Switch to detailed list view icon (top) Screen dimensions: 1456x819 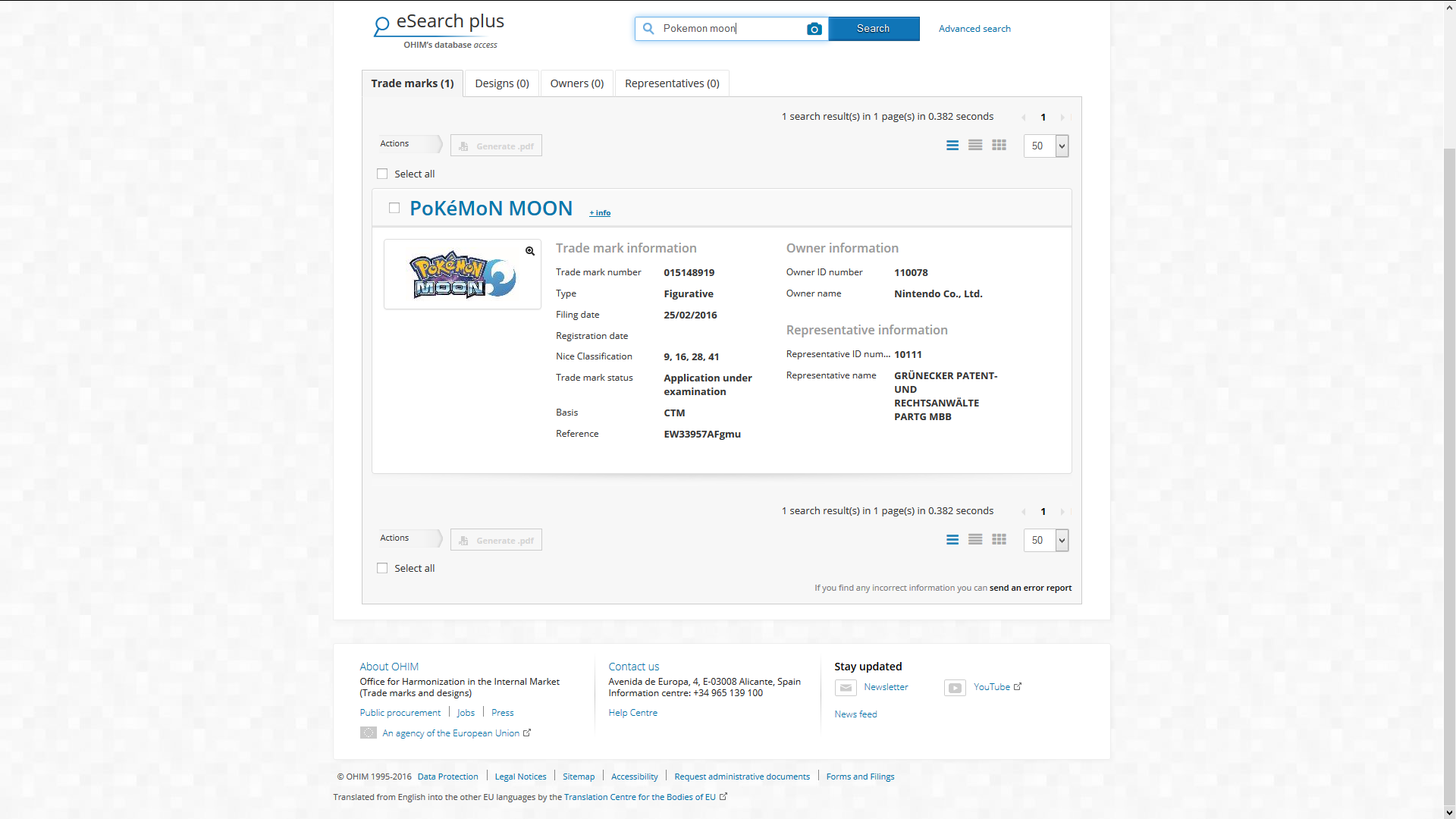(952, 146)
